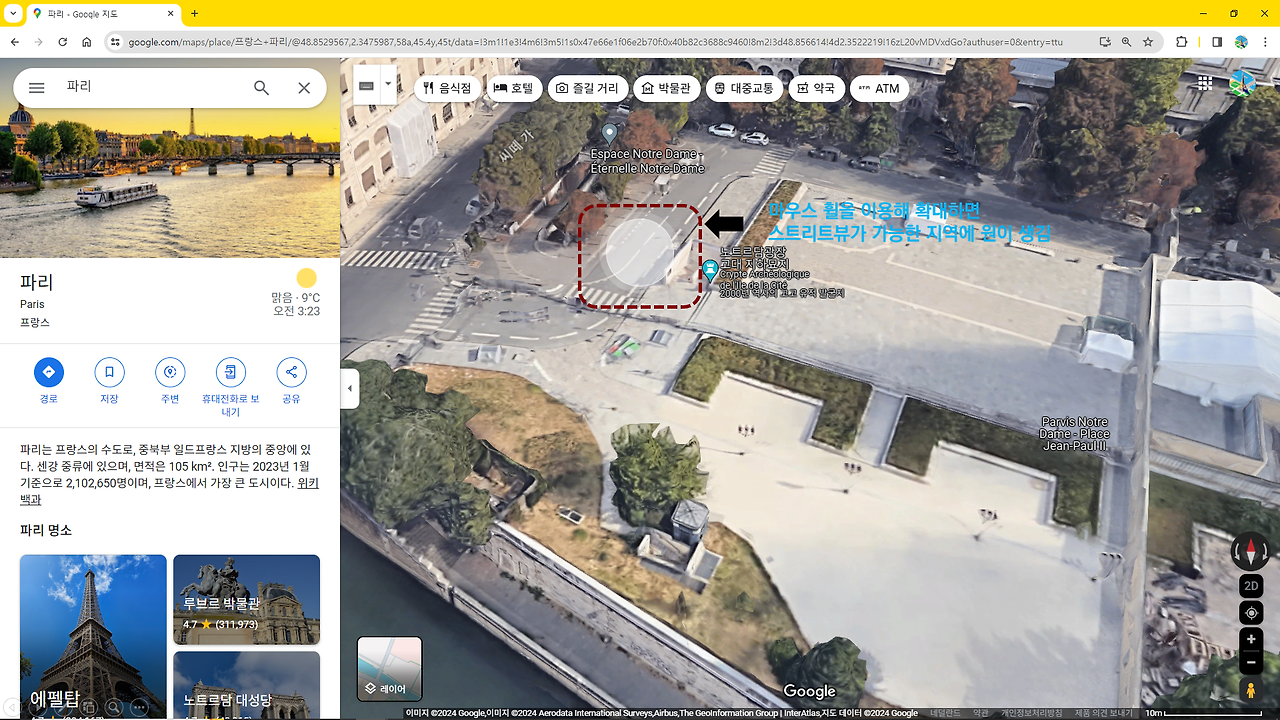Click the Street View pegman icon
Viewport: 1280px width, 720px height.
1251,690
